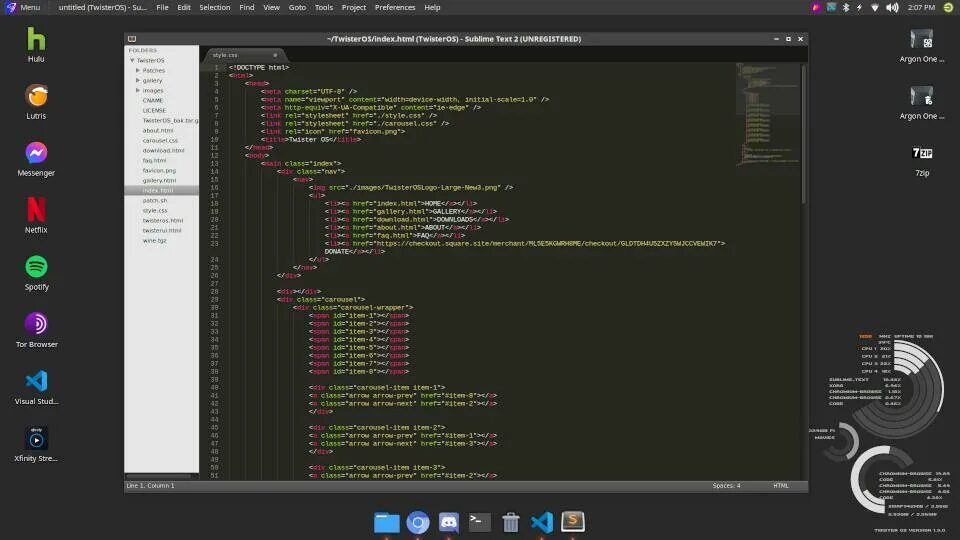This screenshot has height=540, width=960.
Task: Open the Edit menu
Action: 184,7
